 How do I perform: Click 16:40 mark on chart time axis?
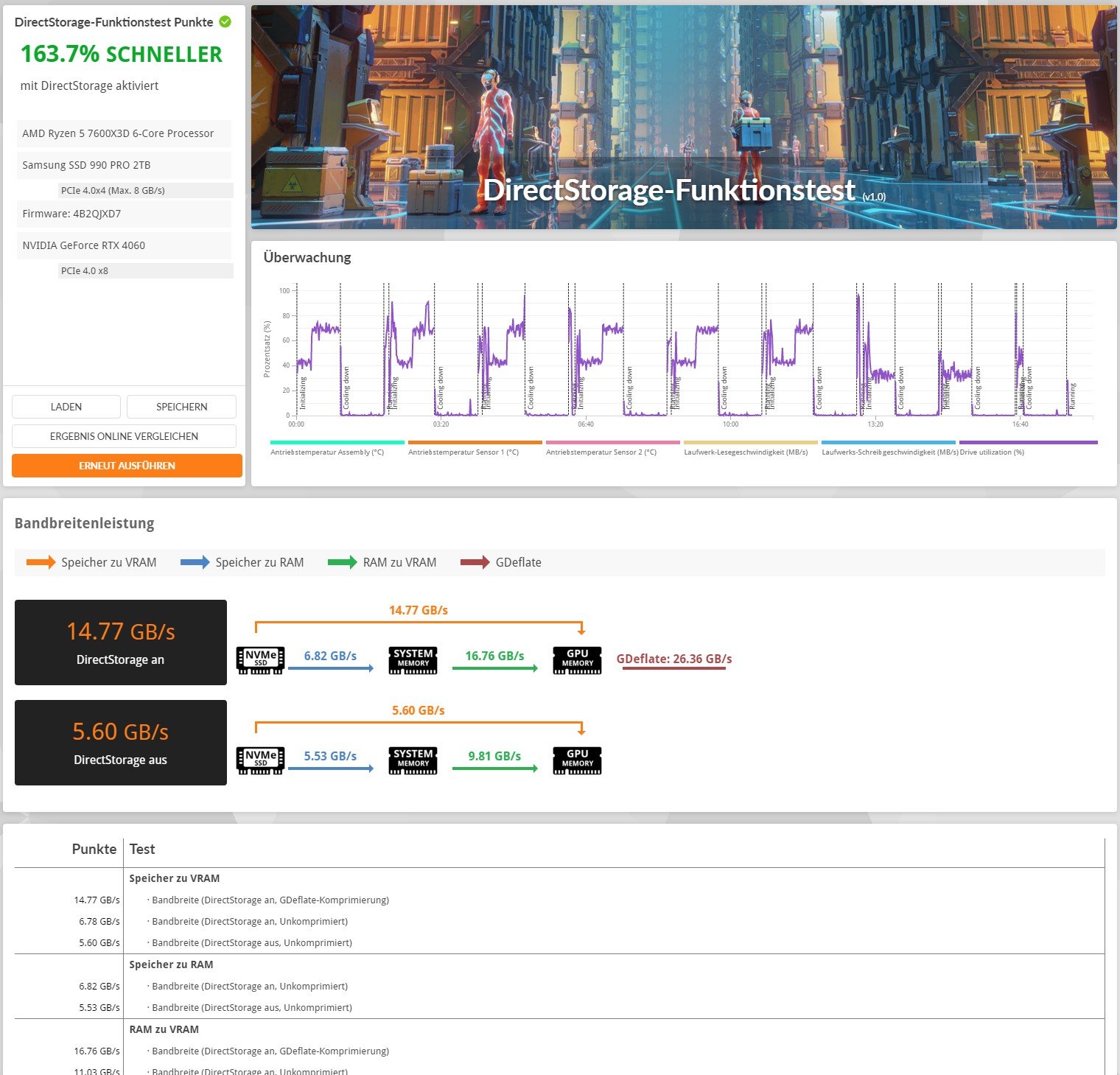(x=1020, y=424)
